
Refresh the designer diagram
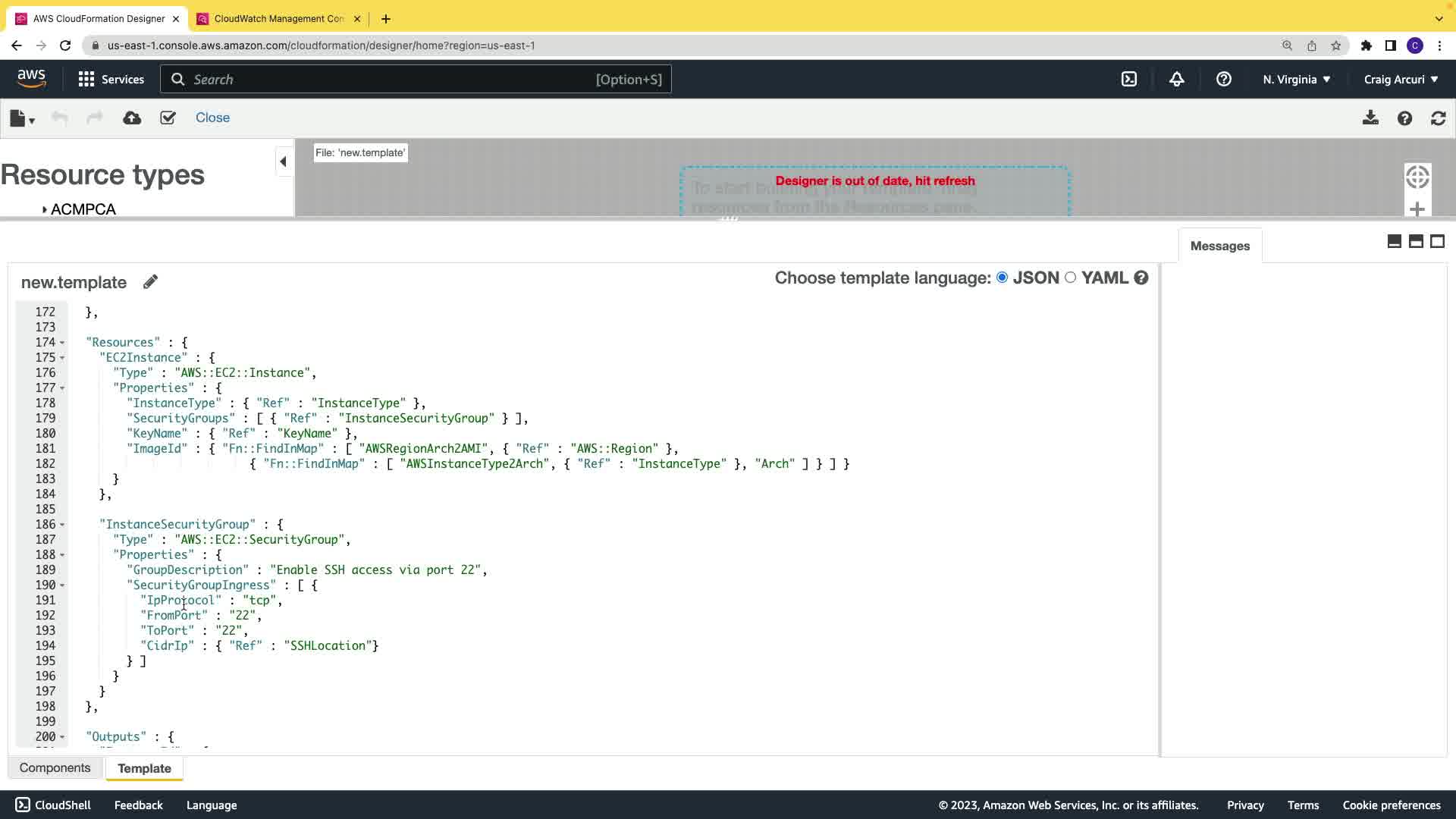(x=1438, y=118)
